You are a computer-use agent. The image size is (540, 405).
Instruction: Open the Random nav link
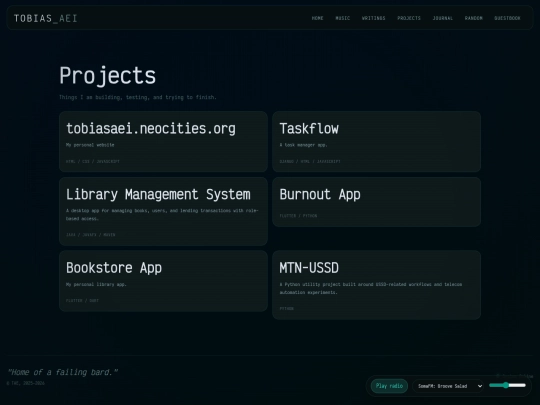point(474,18)
